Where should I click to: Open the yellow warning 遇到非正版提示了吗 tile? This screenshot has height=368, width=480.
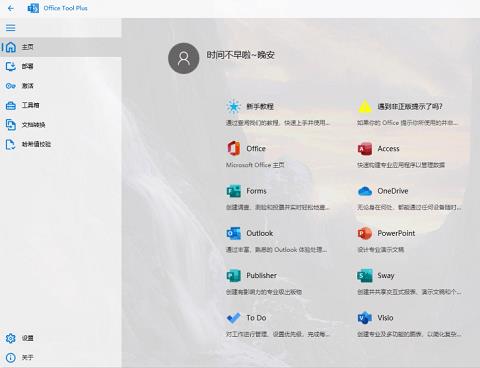point(409,113)
